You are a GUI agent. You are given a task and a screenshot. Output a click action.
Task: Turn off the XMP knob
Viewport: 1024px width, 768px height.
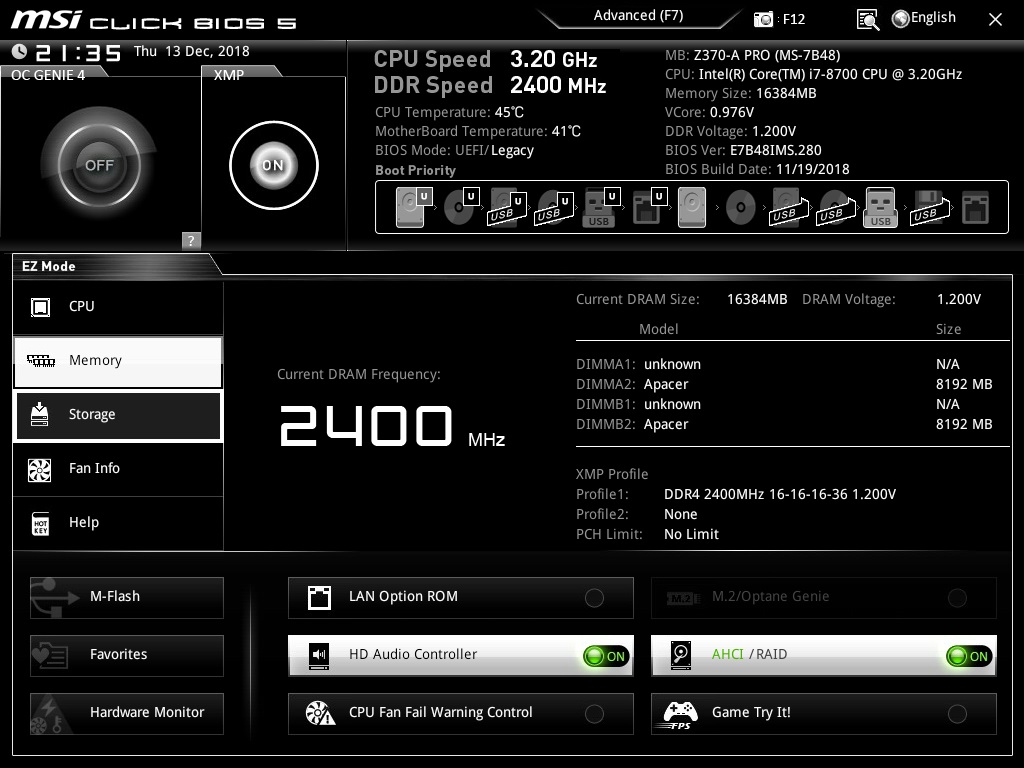pyautogui.click(x=274, y=165)
